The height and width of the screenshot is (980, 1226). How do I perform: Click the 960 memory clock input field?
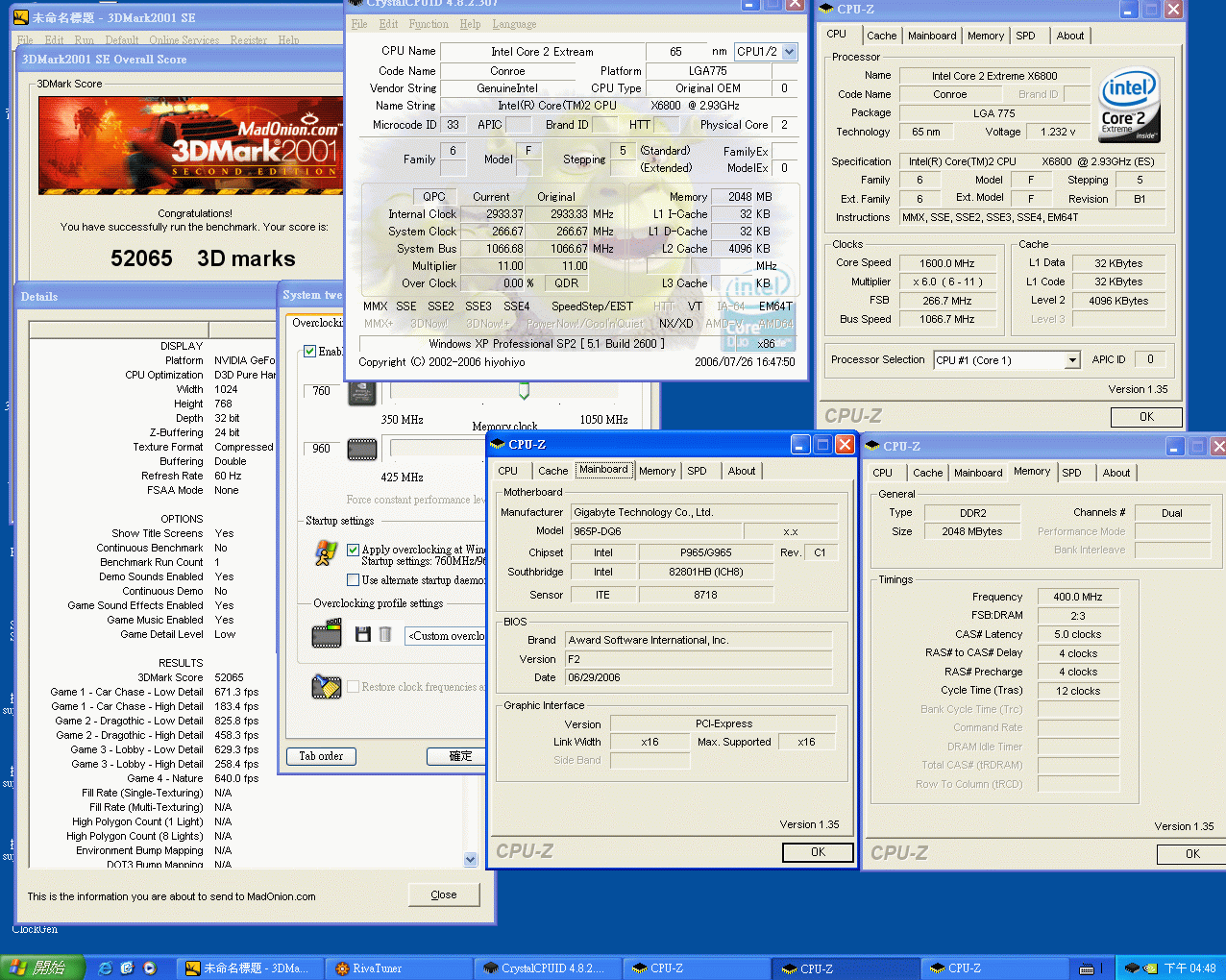click(x=322, y=449)
